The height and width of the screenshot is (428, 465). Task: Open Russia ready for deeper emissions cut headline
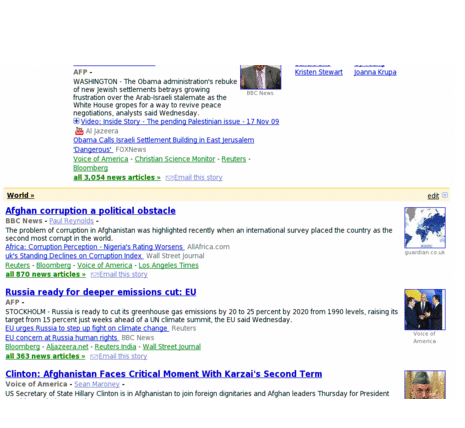pos(101,292)
